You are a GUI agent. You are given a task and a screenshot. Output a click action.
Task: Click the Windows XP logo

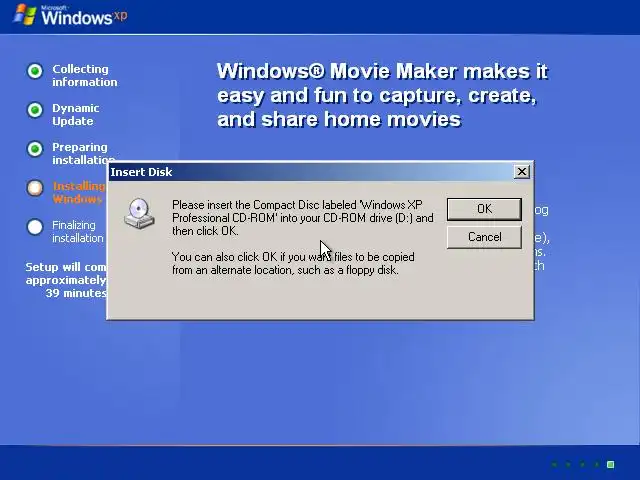pyautogui.click(x=71, y=16)
